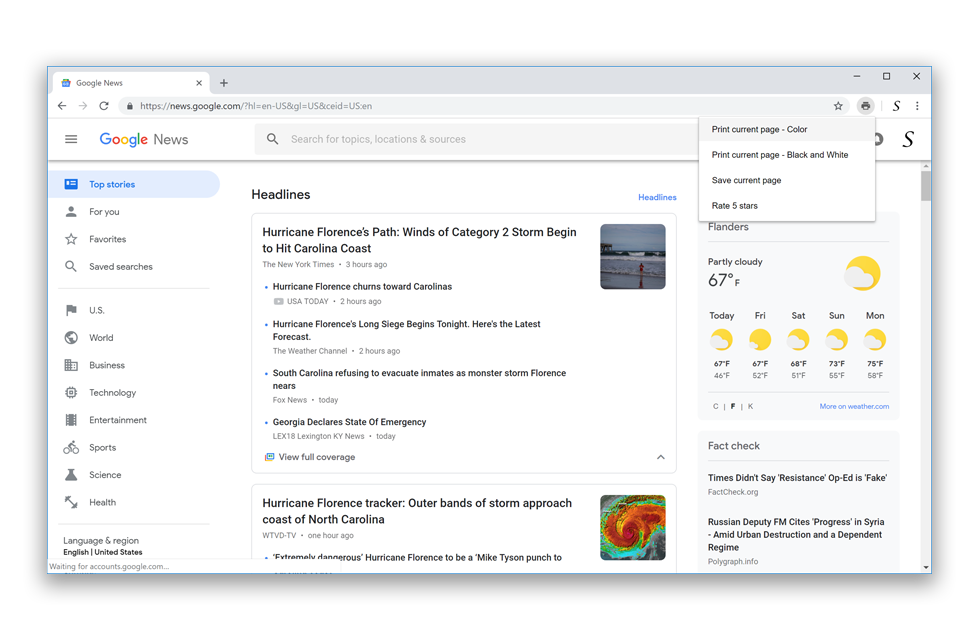
Task: Open View full coverage link
Action: point(316,457)
